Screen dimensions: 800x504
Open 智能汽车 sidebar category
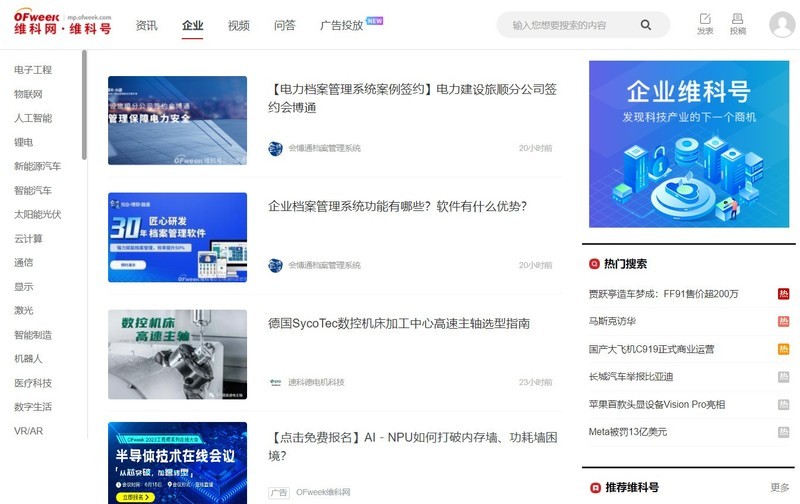coord(33,191)
